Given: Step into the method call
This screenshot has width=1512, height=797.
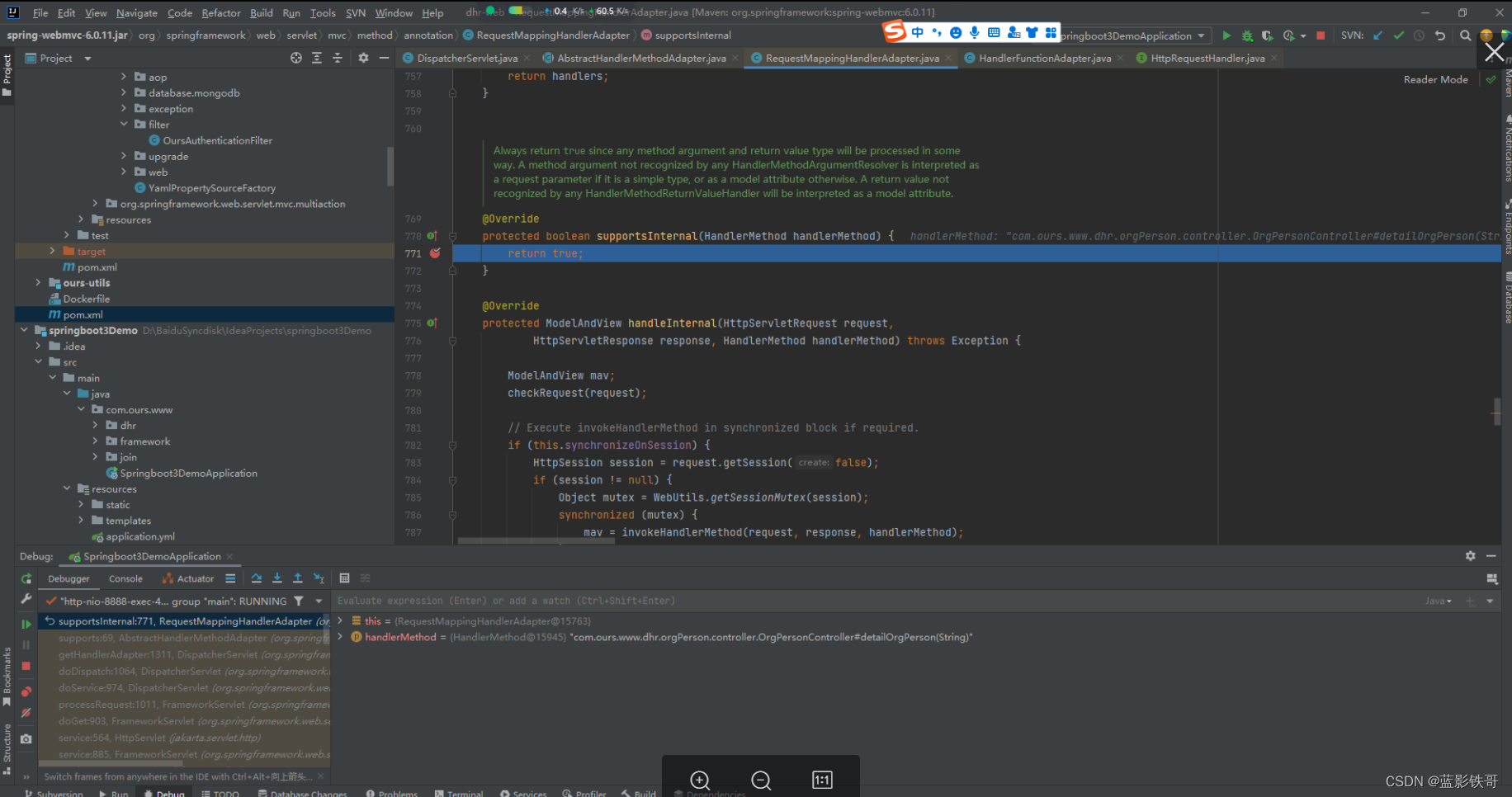Looking at the screenshot, I should tap(277, 578).
